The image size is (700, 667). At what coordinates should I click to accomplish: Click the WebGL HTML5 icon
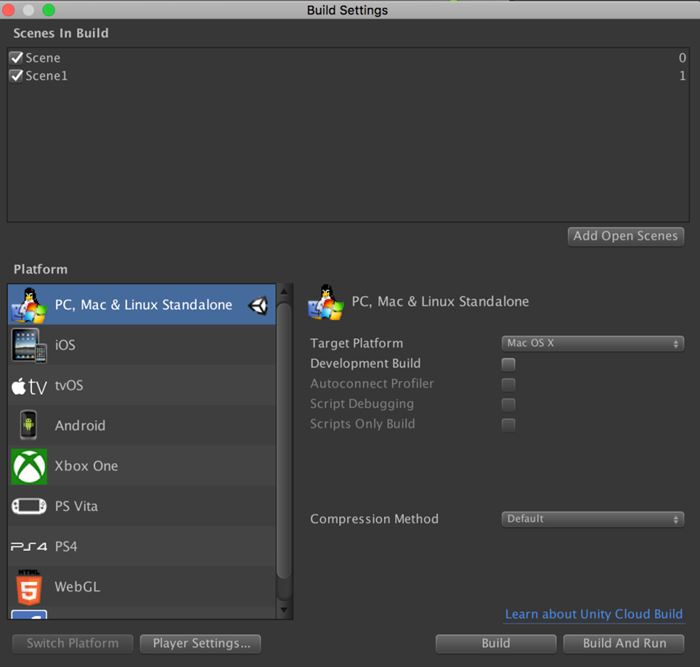click(29, 587)
